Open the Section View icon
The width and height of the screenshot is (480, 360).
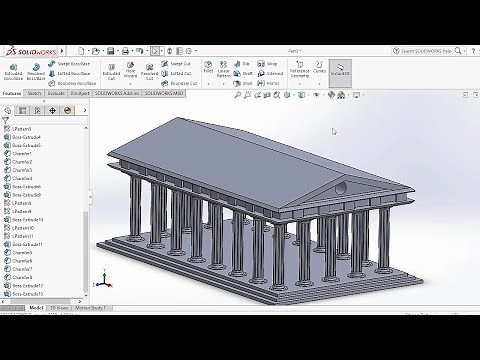[x=267, y=95]
